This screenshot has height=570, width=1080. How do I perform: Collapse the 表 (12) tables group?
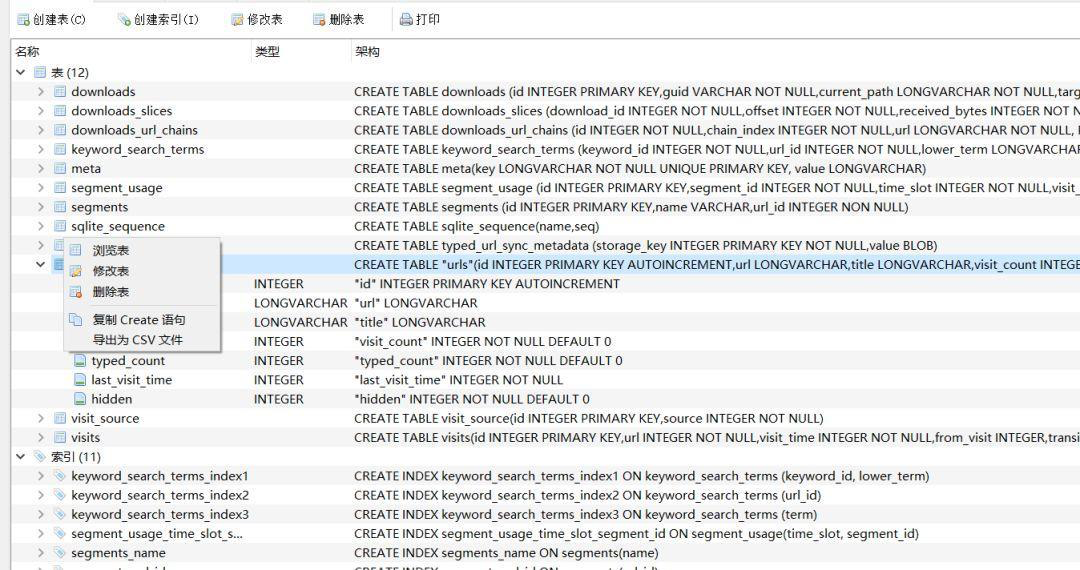point(21,72)
